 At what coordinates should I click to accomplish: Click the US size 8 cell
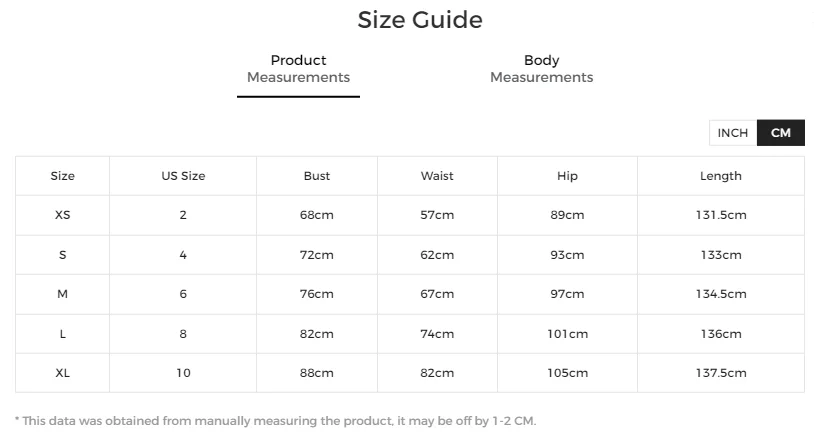pos(183,334)
